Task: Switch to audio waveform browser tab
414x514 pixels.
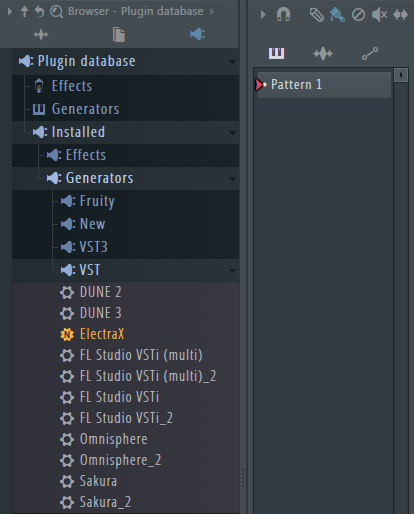Action: pyautogui.click(x=41, y=35)
